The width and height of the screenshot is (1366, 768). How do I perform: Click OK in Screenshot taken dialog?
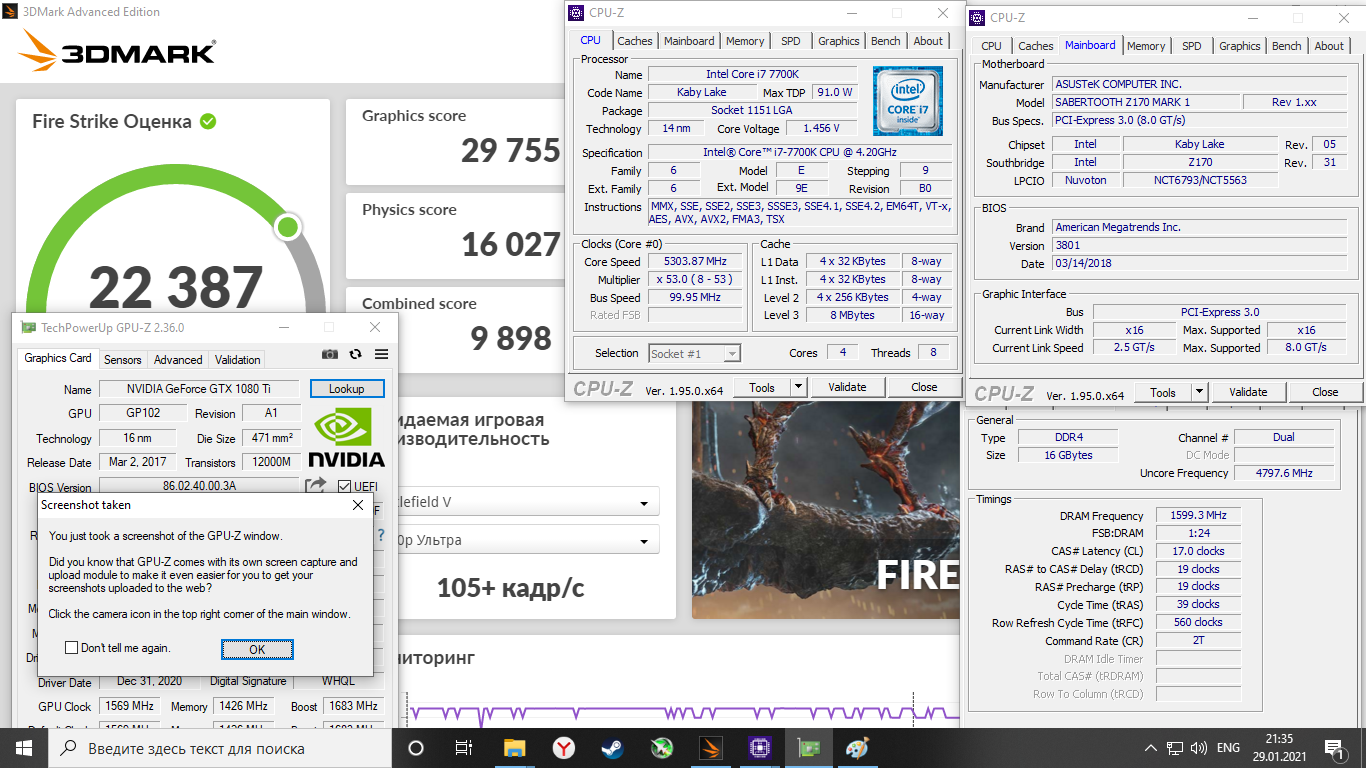pyautogui.click(x=257, y=649)
